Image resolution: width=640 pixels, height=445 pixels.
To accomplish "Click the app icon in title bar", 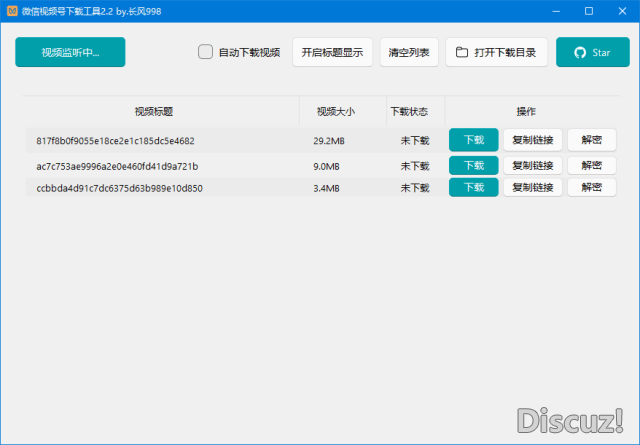I will click(x=11, y=10).
